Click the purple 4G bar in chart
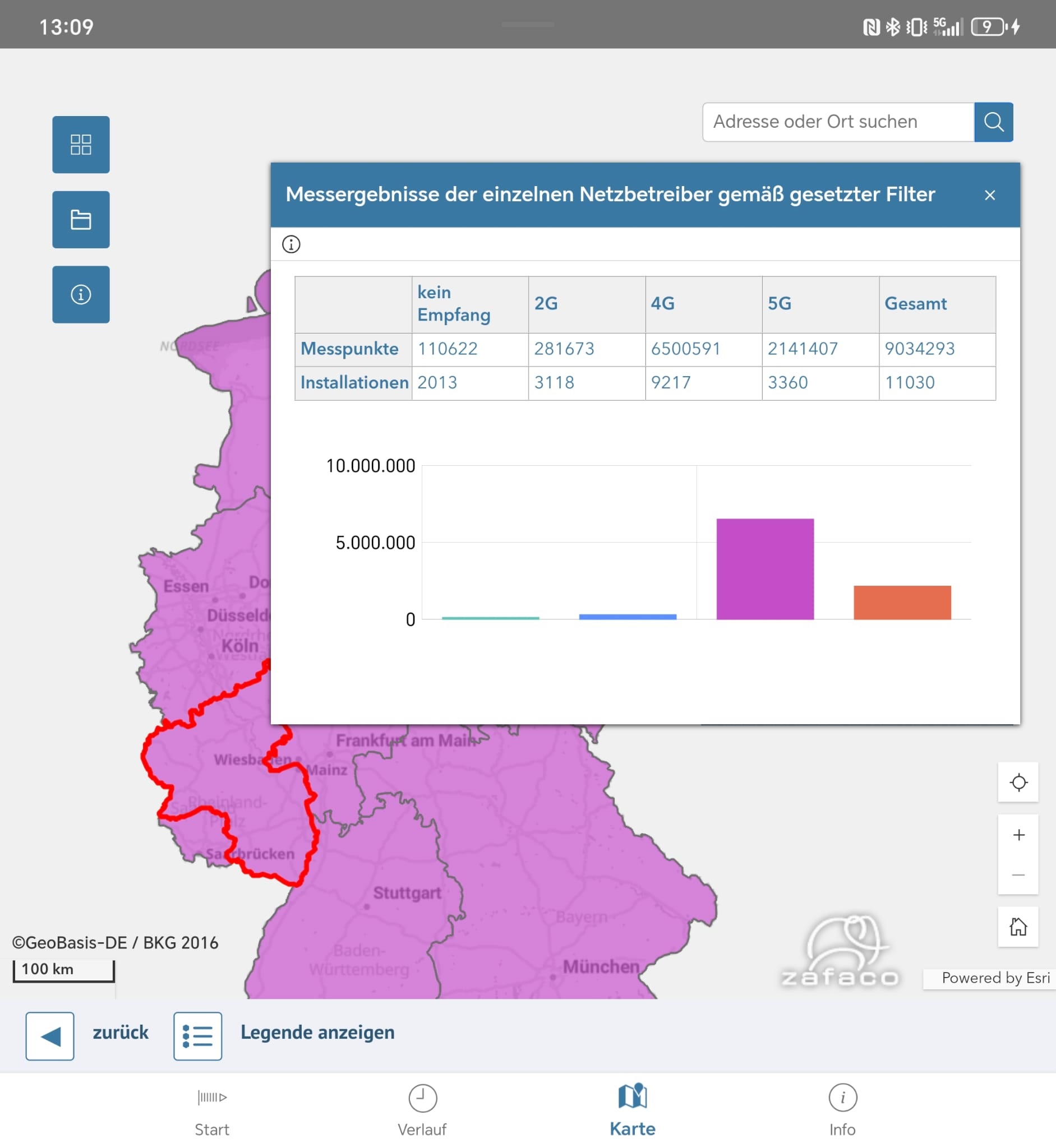Screen dimensions: 1056x1148 coord(765,569)
